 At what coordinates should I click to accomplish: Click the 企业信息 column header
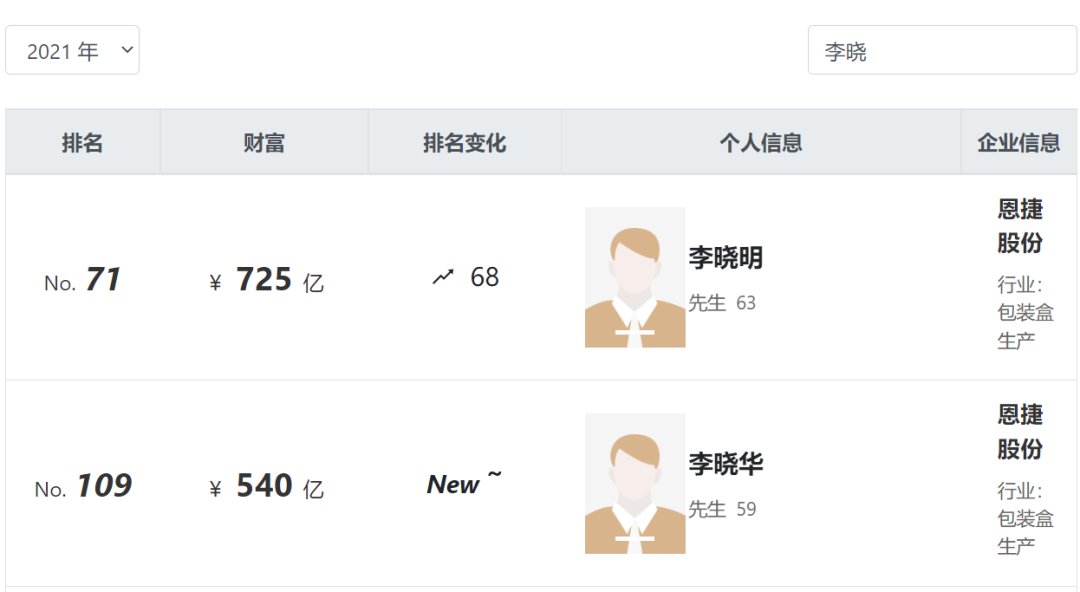(1018, 143)
